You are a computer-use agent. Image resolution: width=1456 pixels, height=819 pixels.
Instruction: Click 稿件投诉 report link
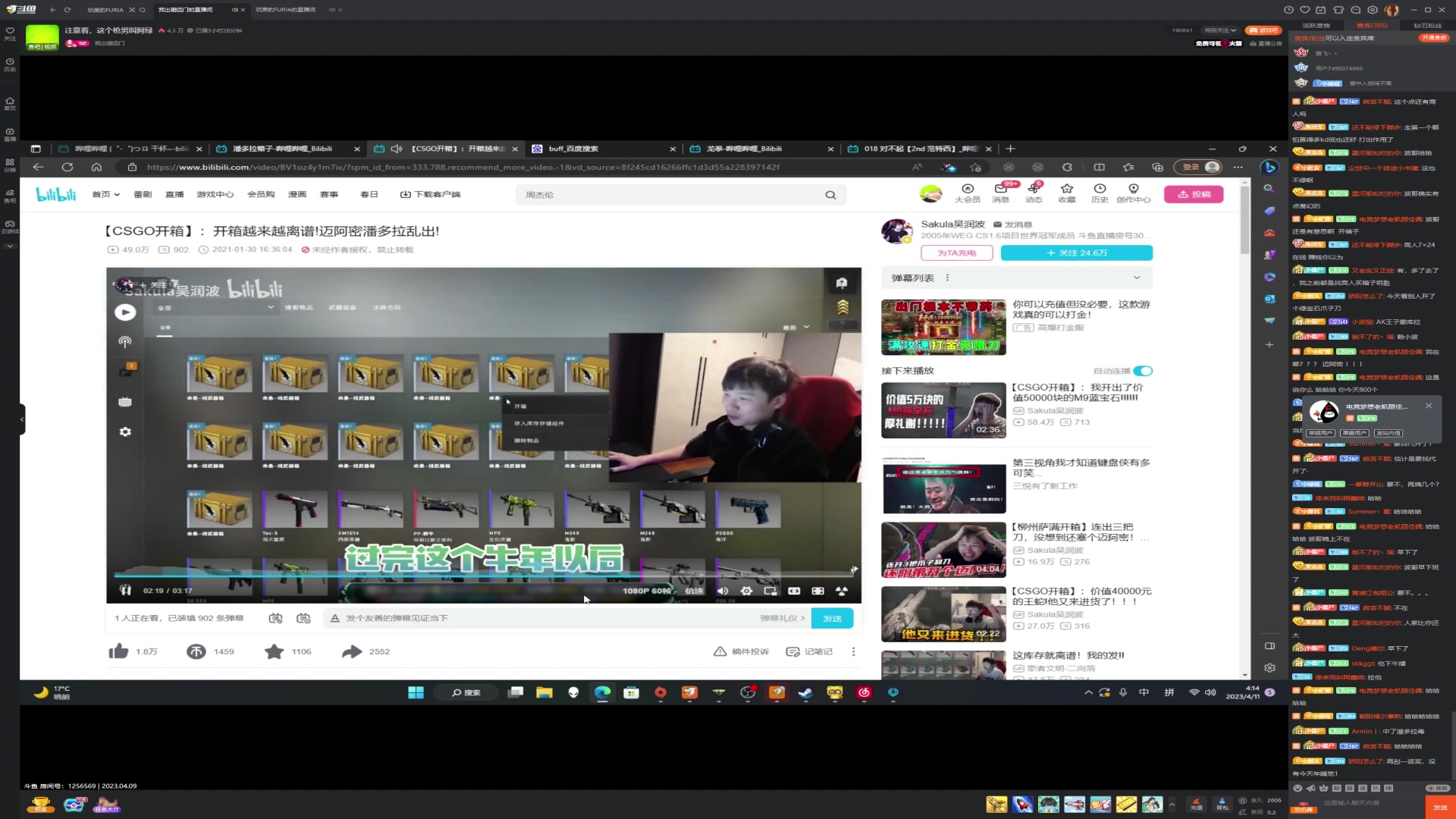(x=742, y=651)
